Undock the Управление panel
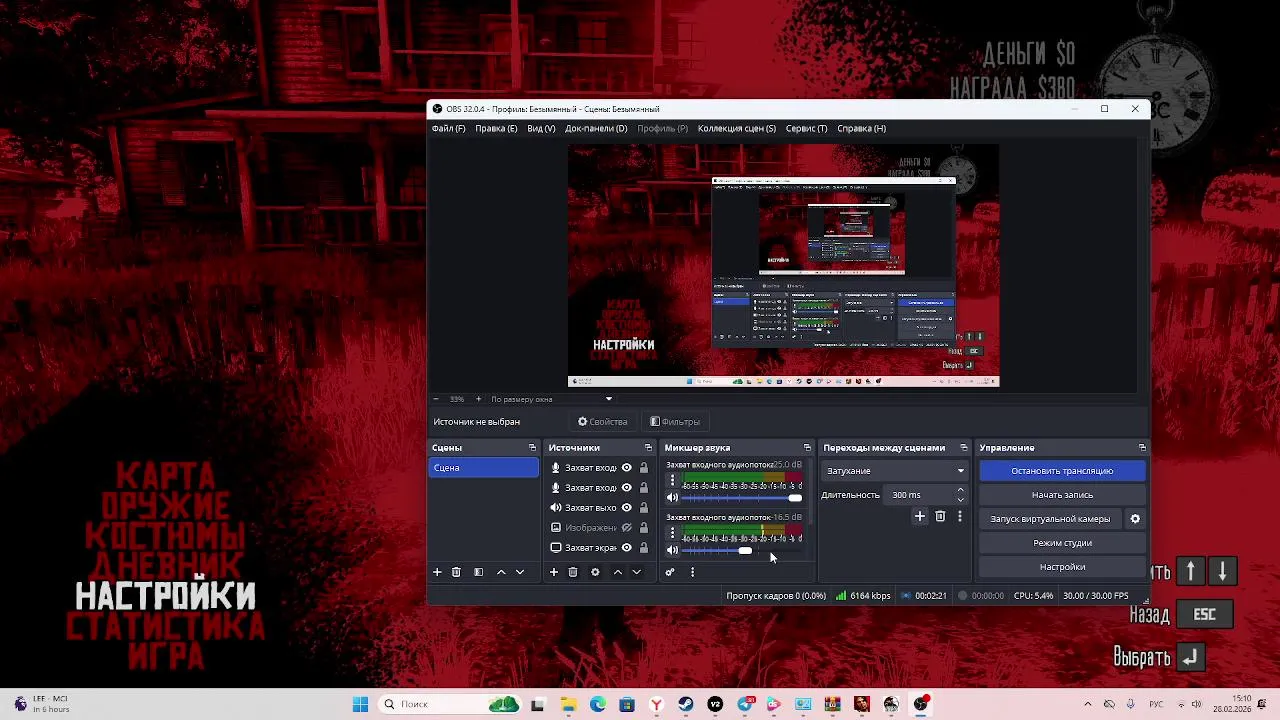The width and height of the screenshot is (1280, 720). tap(1142, 448)
